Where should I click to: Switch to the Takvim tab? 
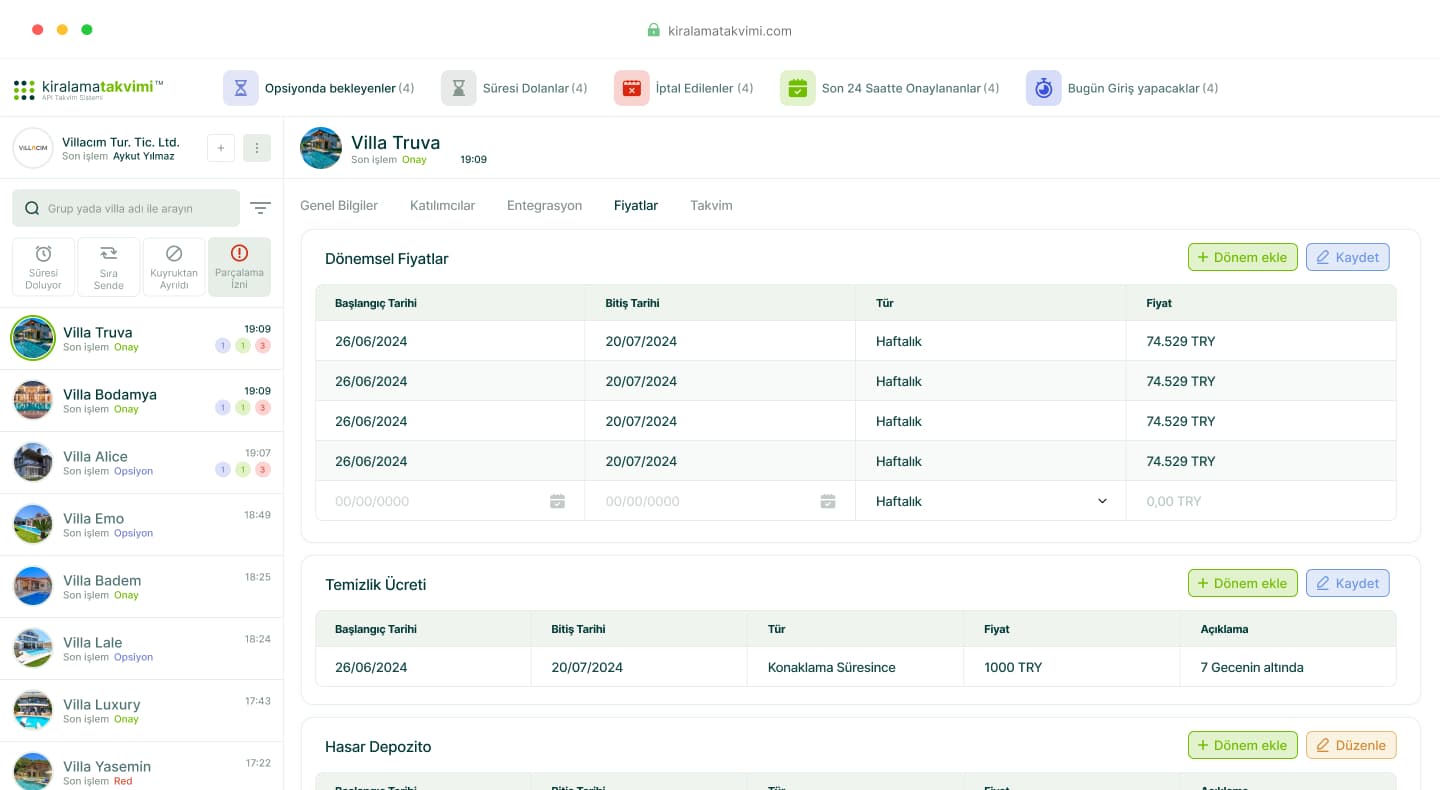click(711, 205)
